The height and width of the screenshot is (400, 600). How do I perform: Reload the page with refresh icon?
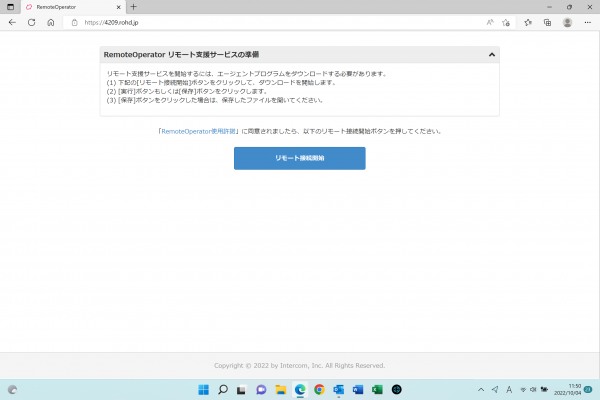(x=31, y=23)
